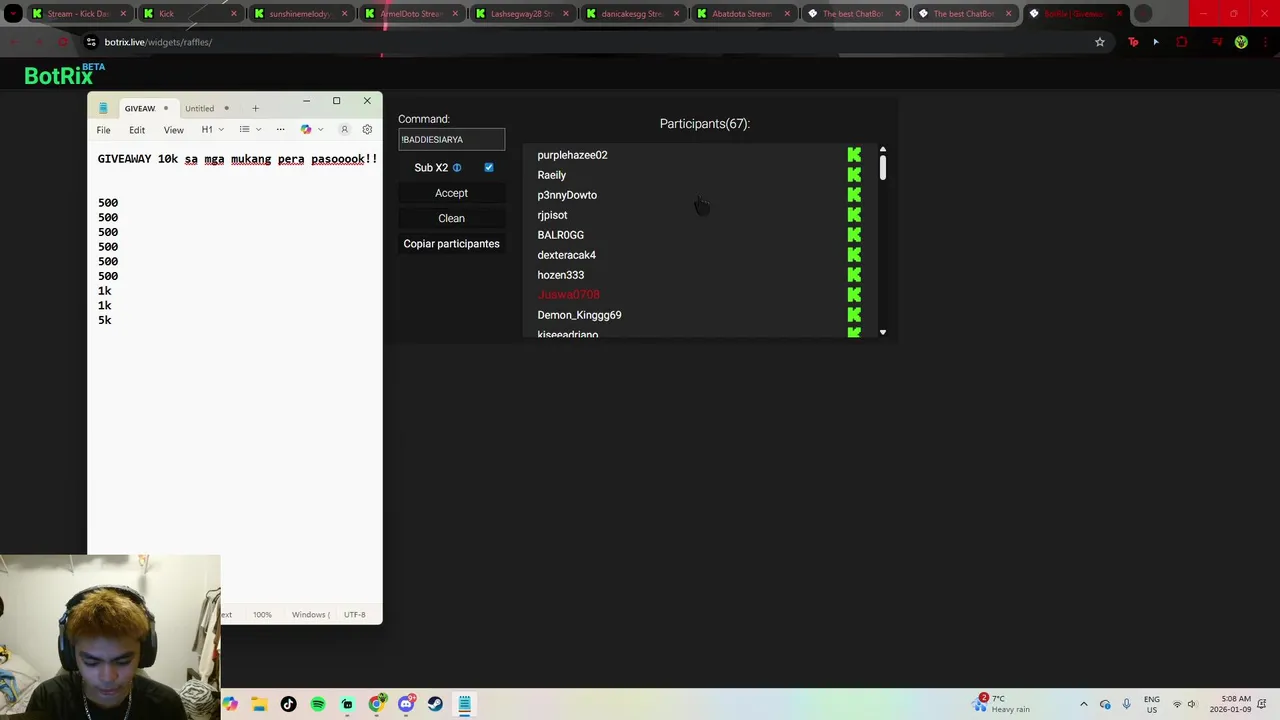The height and width of the screenshot is (720, 1280).
Task: Click the Command input field
Action: tap(451, 140)
